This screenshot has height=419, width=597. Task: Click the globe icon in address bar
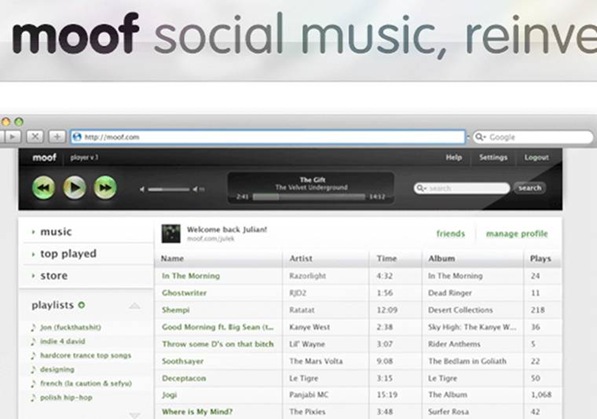point(77,137)
